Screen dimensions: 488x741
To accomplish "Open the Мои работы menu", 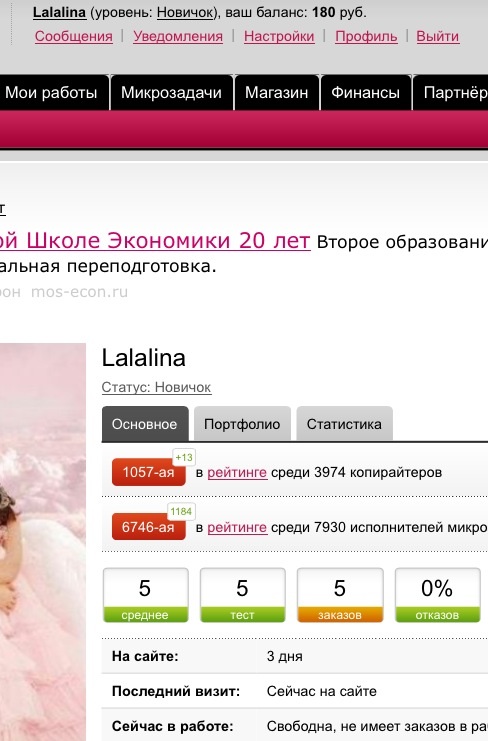I will point(51,92).
